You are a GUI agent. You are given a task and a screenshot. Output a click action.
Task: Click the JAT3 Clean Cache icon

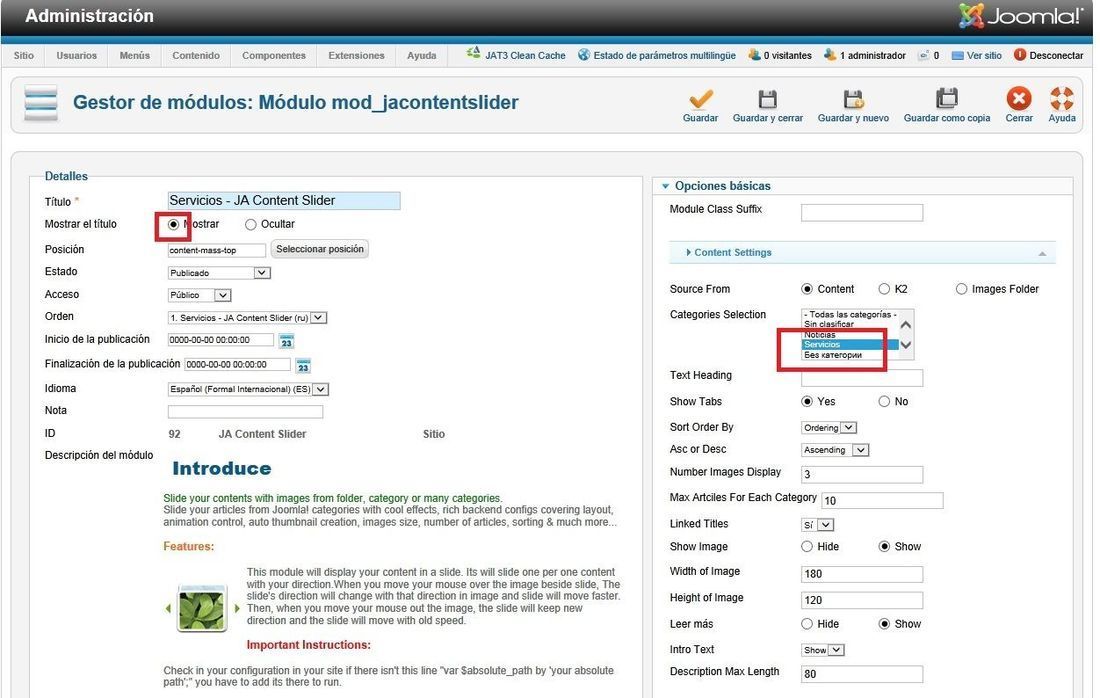(474, 53)
